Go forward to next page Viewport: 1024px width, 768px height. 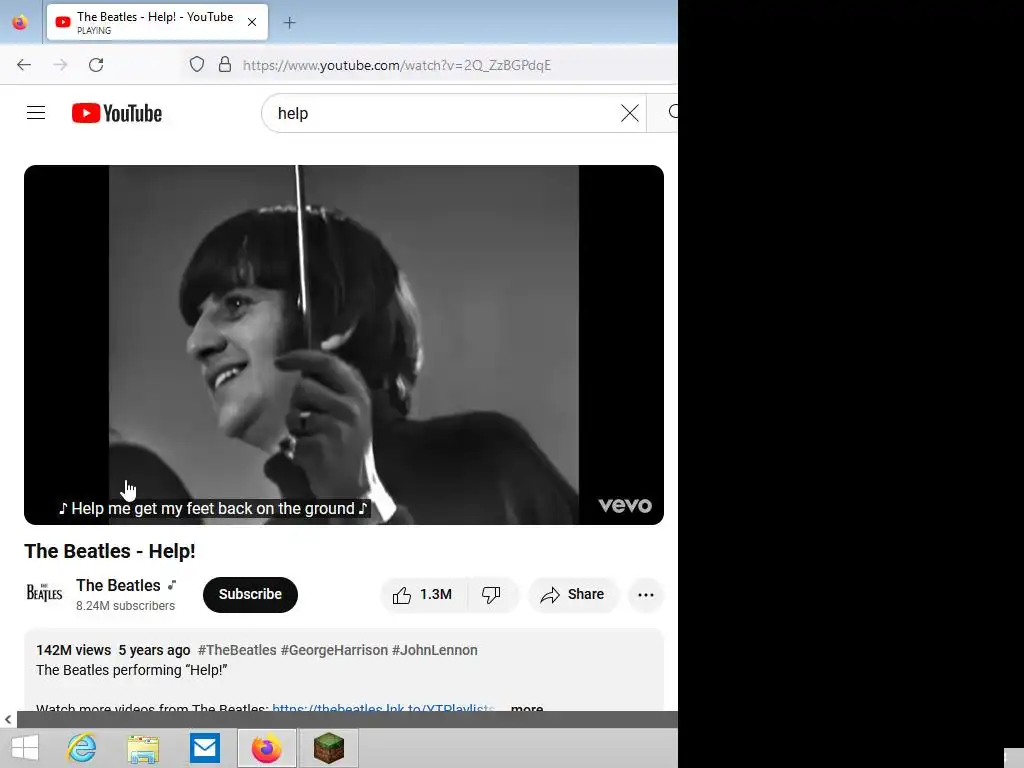point(60,65)
